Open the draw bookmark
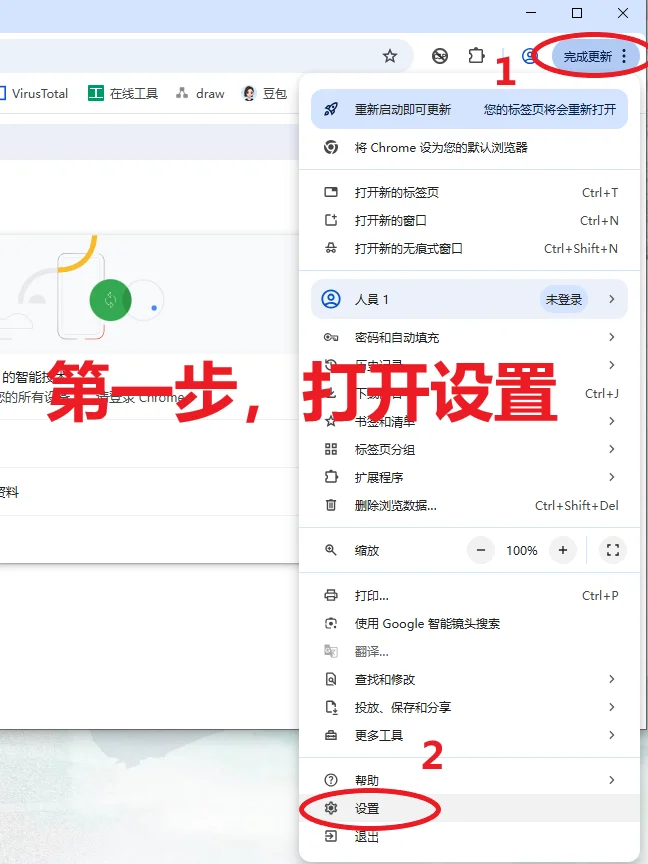Image resolution: width=648 pixels, height=864 pixels. coord(200,94)
